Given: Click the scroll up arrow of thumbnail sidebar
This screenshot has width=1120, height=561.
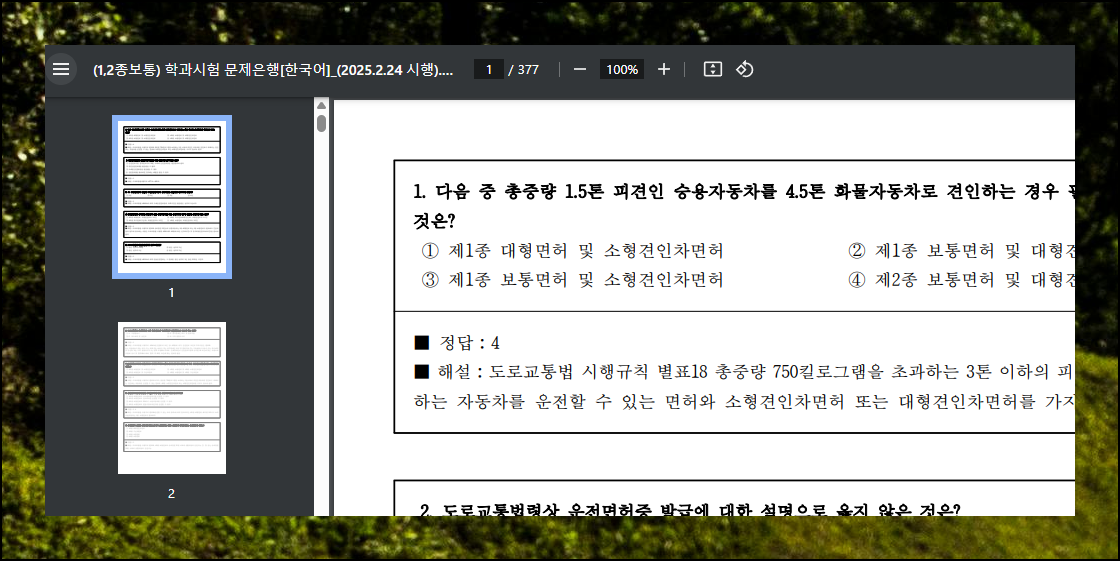Looking at the screenshot, I should 321,106.
